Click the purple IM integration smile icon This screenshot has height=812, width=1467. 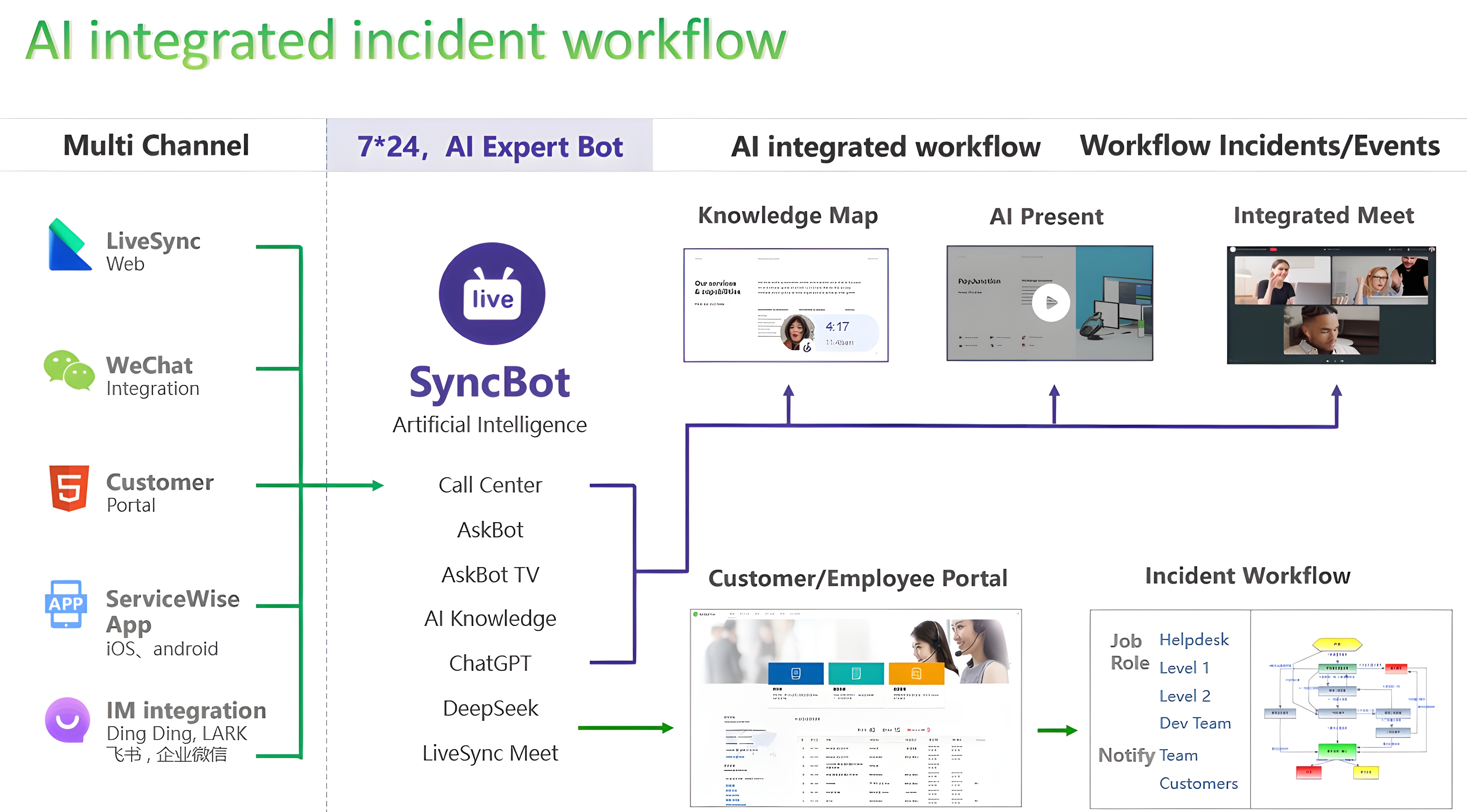point(68,720)
